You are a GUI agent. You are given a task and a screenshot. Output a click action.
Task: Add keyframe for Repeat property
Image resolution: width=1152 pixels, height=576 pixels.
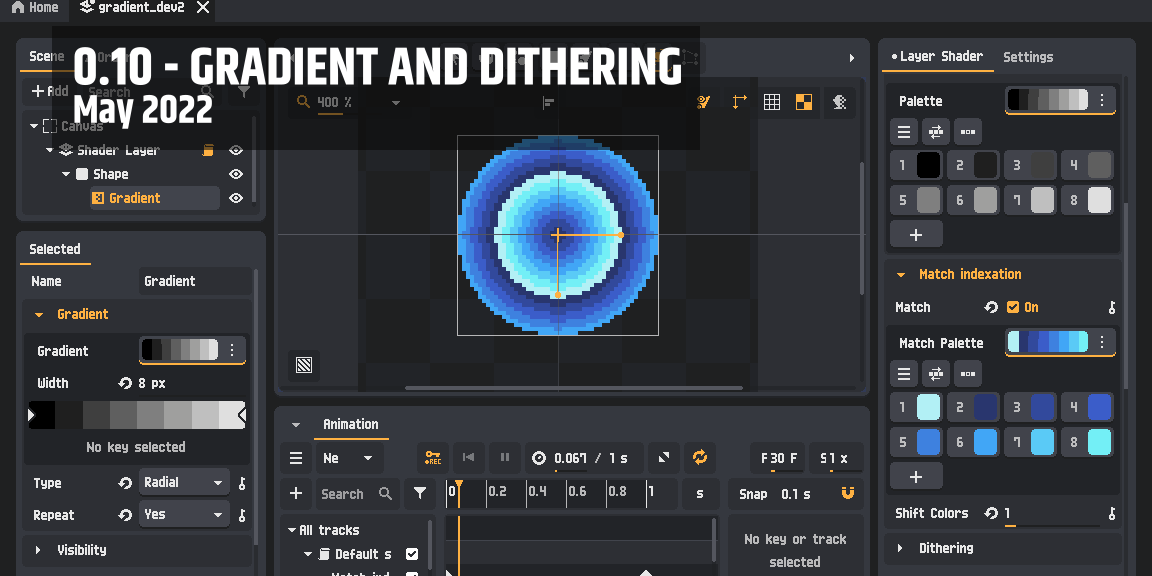tap(242, 516)
